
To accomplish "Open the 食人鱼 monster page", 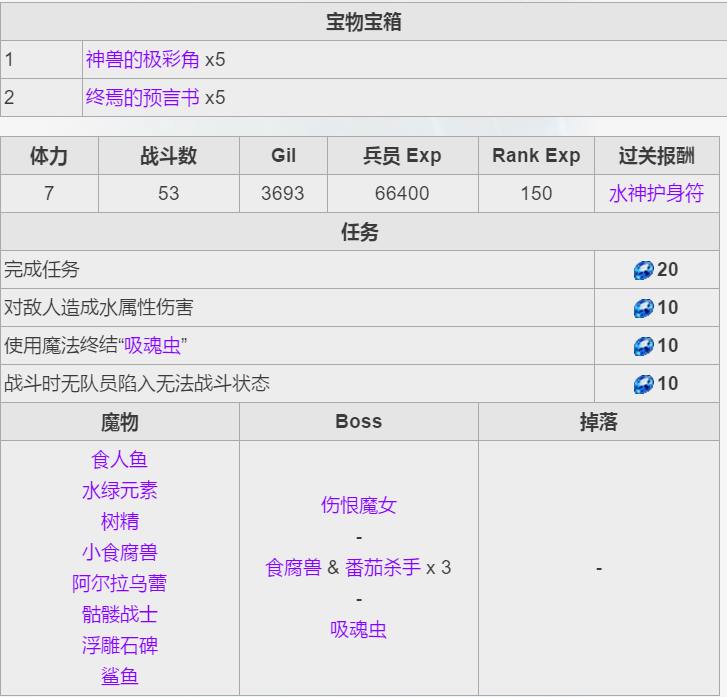I will (x=120, y=460).
